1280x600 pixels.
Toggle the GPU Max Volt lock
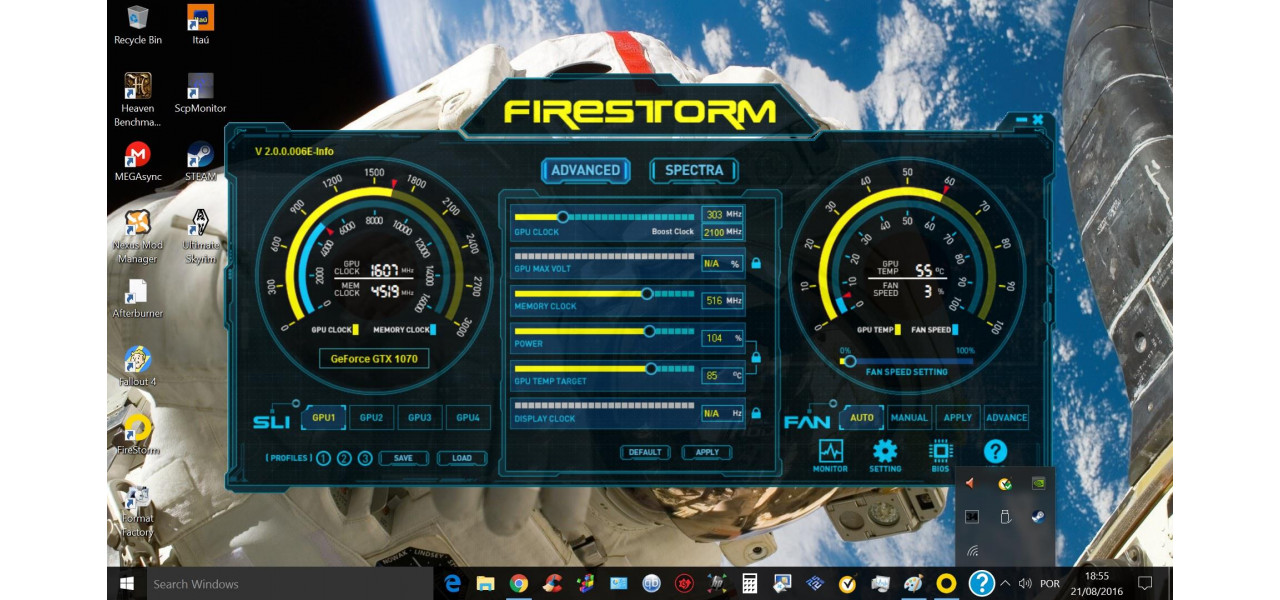coord(756,263)
